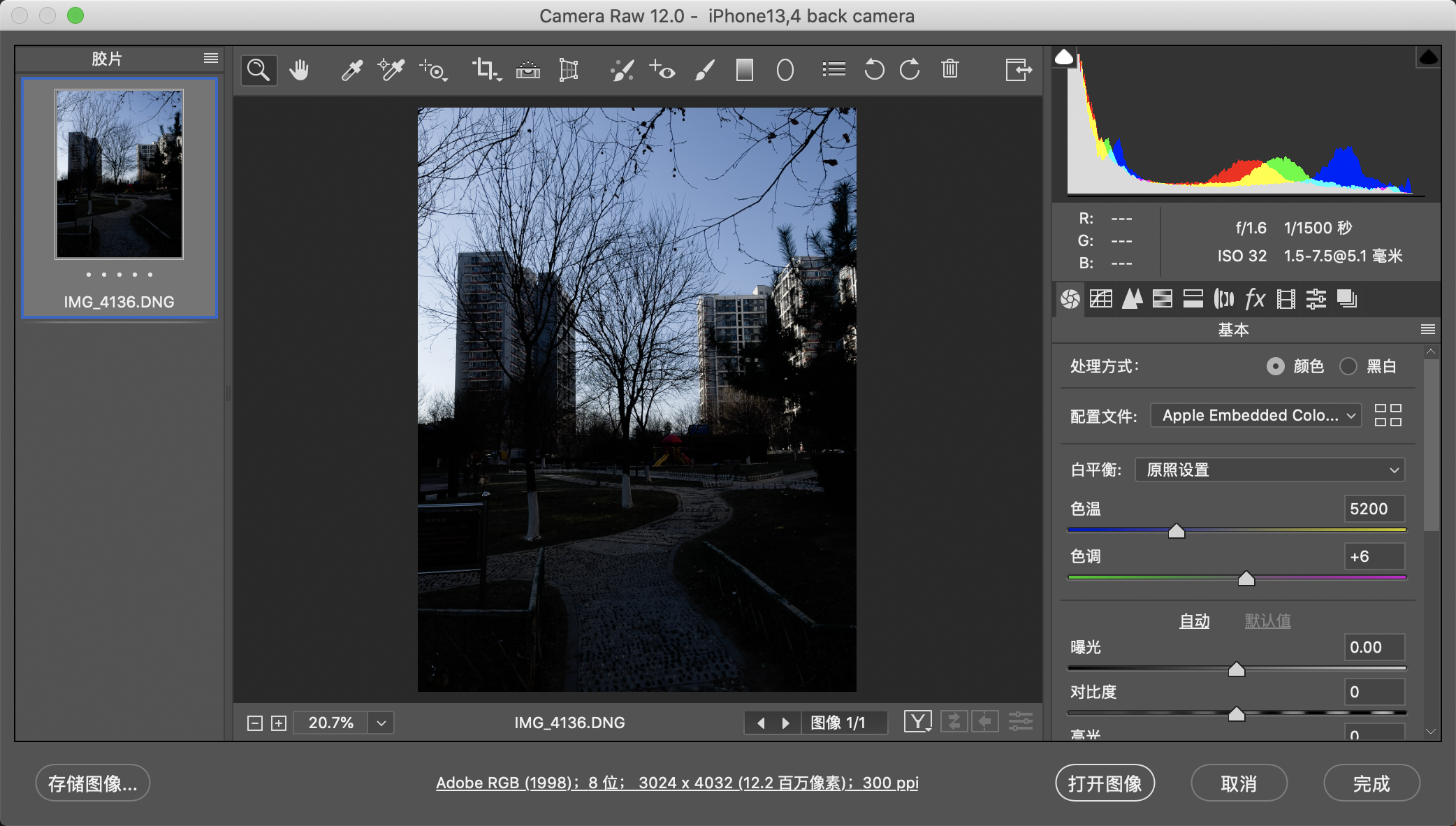1456x826 pixels.
Task: Select the Adjustment Brush tool
Action: (x=705, y=70)
